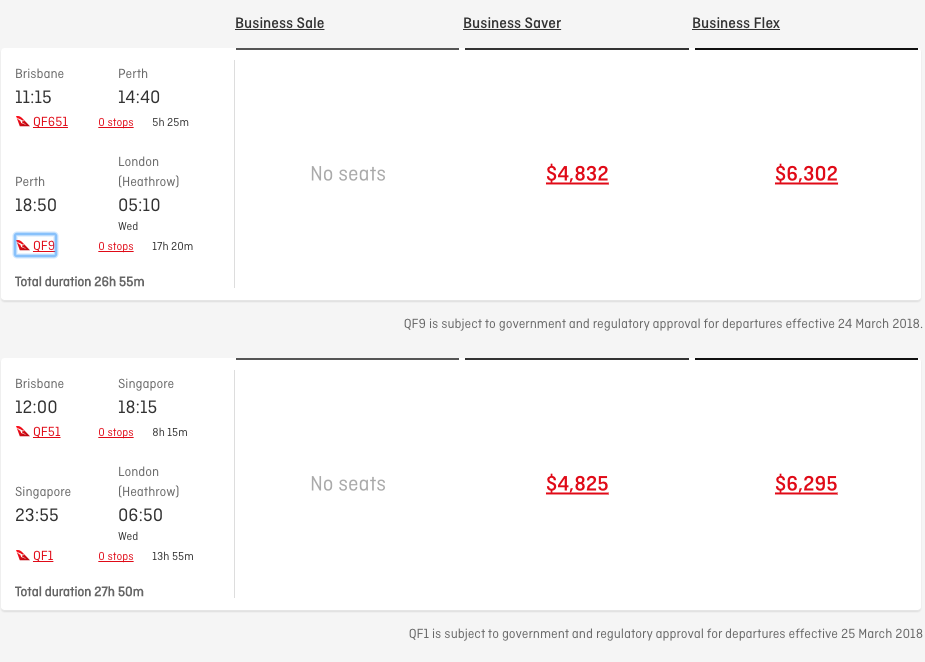Select the $4,825 Business Saver fare
Image resolution: width=925 pixels, height=662 pixels.
point(577,484)
